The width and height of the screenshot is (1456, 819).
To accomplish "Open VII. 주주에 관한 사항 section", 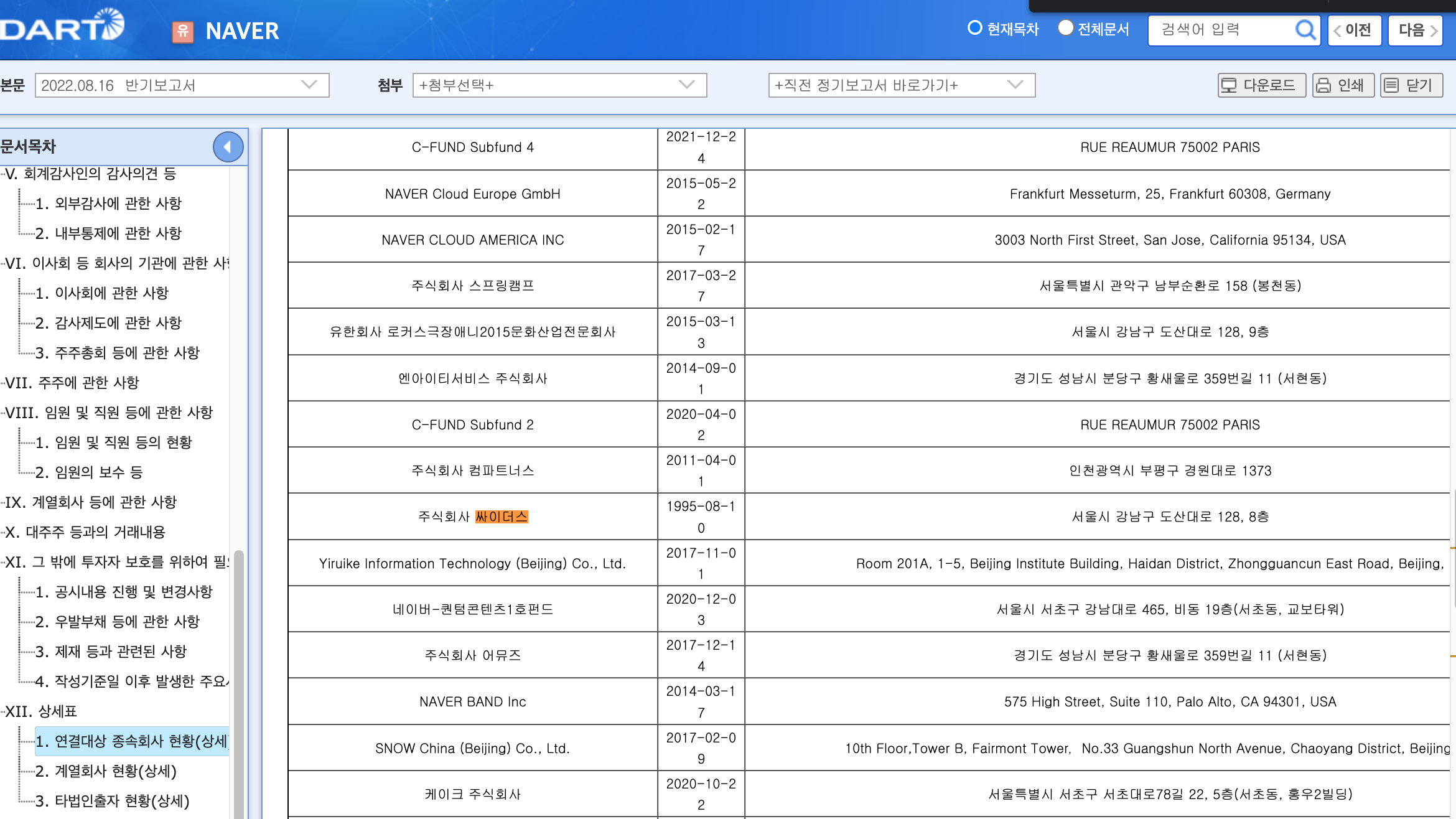I will coord(72,382).
